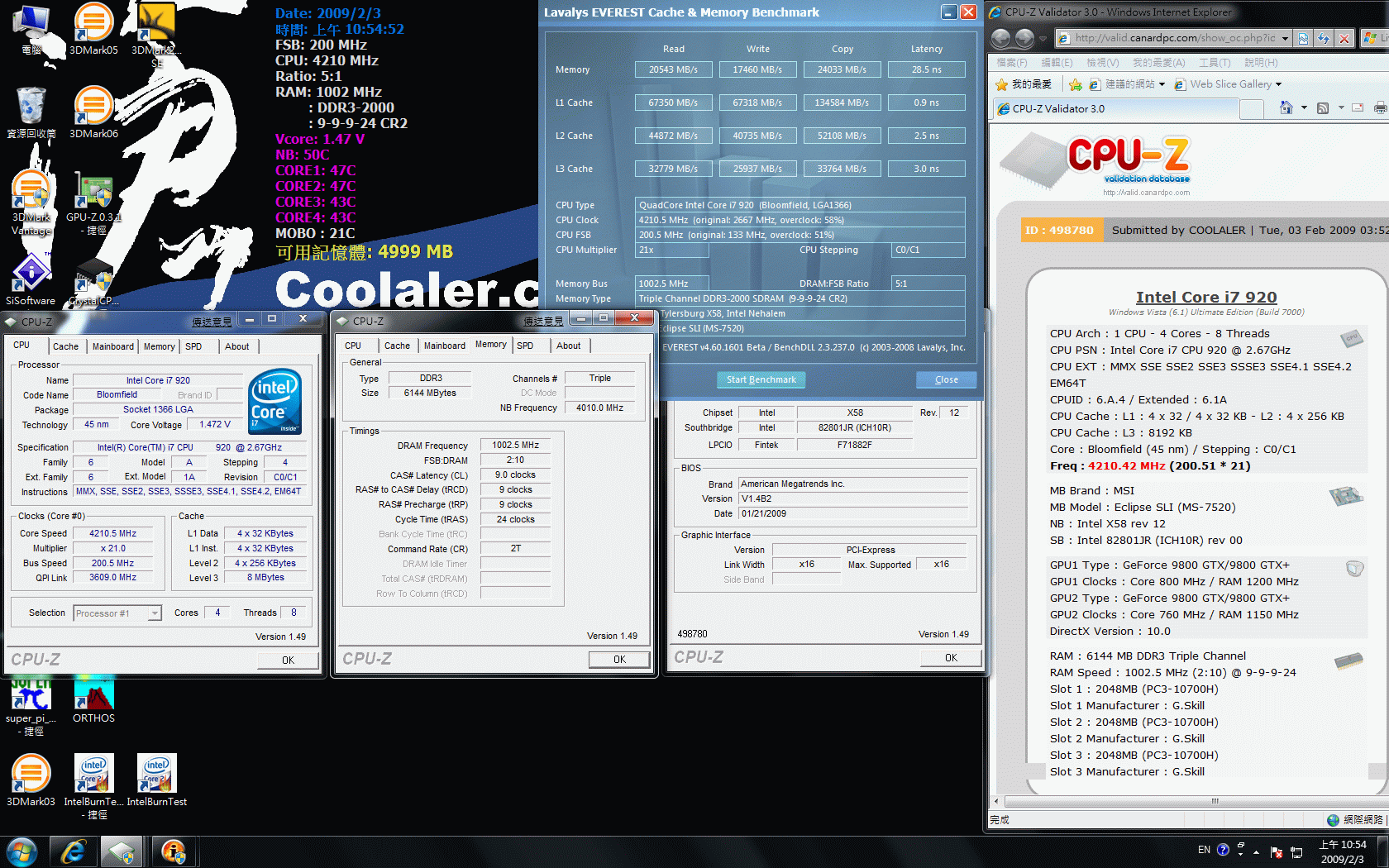Click the empty new tab button in IE
1389x868 pixels.
click(x=1252, y=108)
